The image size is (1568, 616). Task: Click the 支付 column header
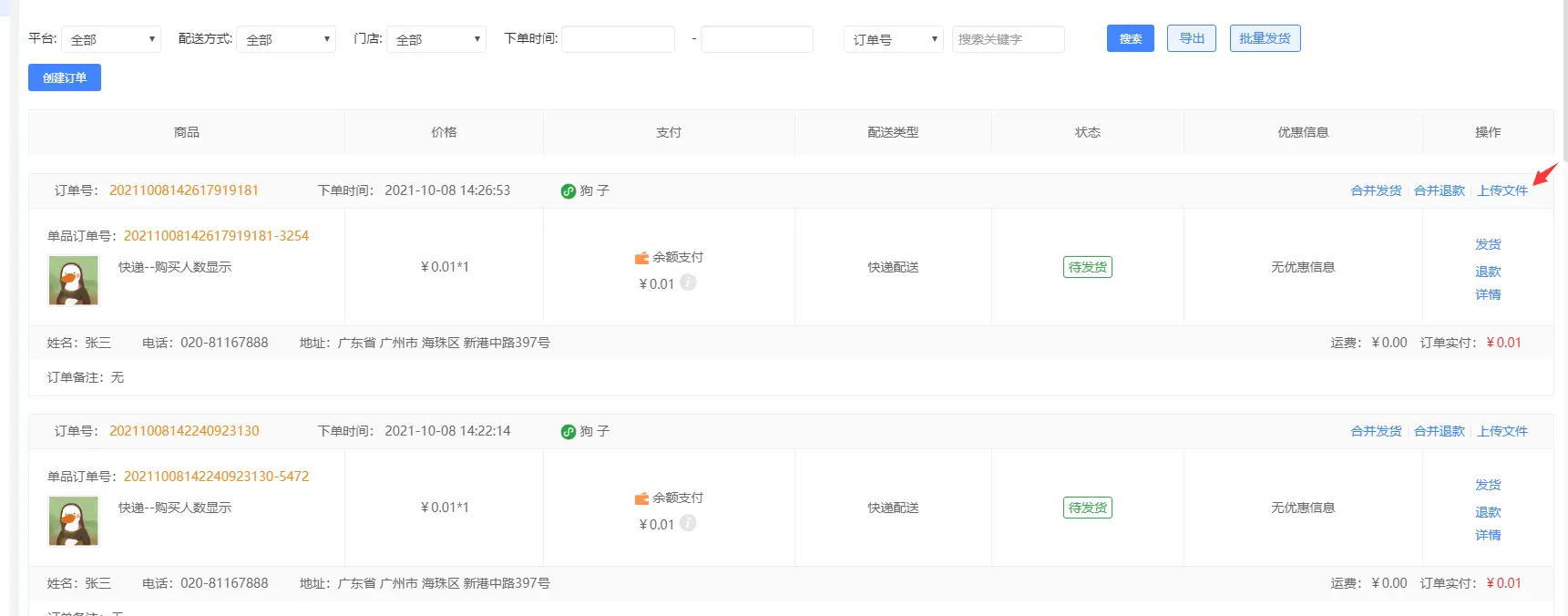pyautogui.click(x=669, y=132)
